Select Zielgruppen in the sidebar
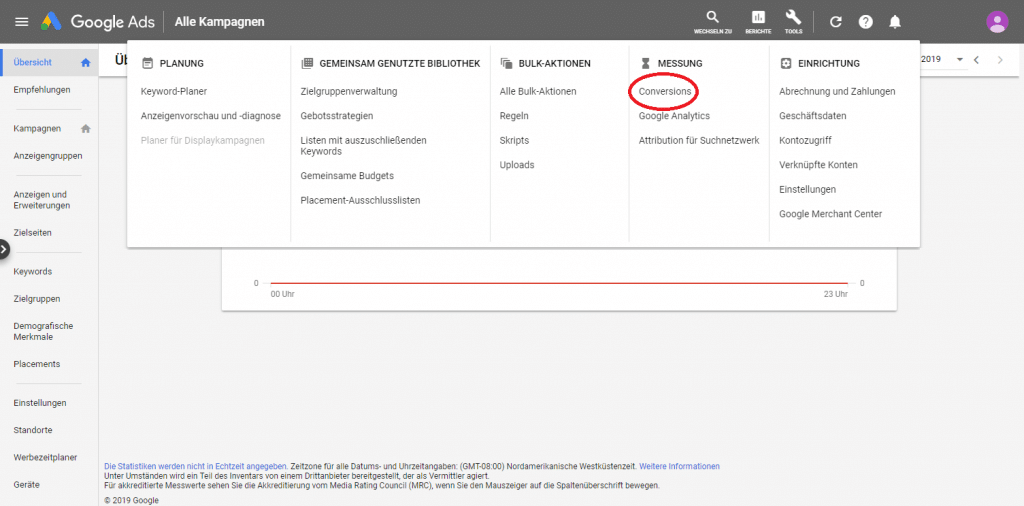Viewport: 1024px width, 506px height. coord(37,299)
